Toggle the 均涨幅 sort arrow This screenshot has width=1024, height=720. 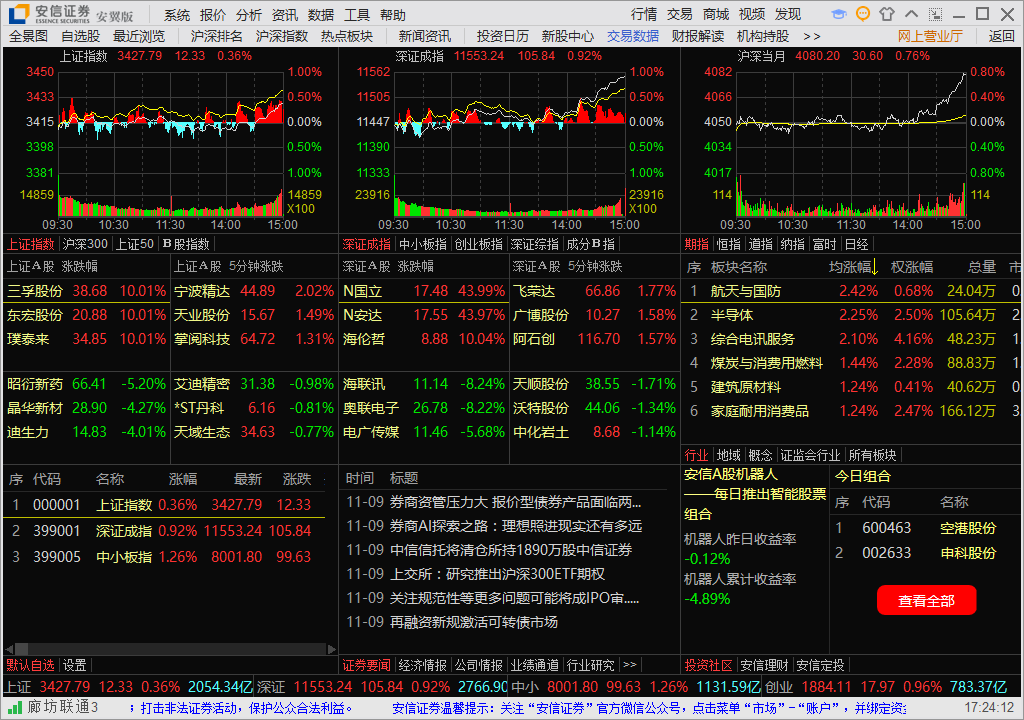point(874,267)
